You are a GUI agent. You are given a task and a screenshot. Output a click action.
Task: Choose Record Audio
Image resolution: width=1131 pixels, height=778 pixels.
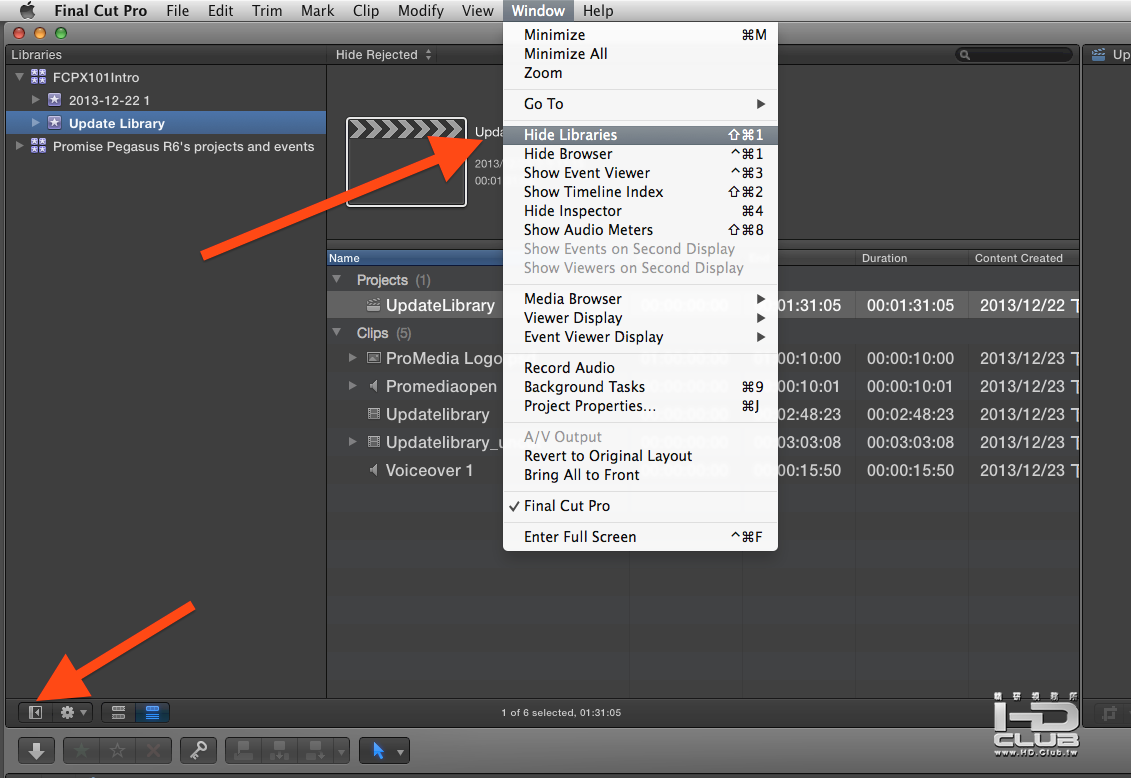click(640, 368)
